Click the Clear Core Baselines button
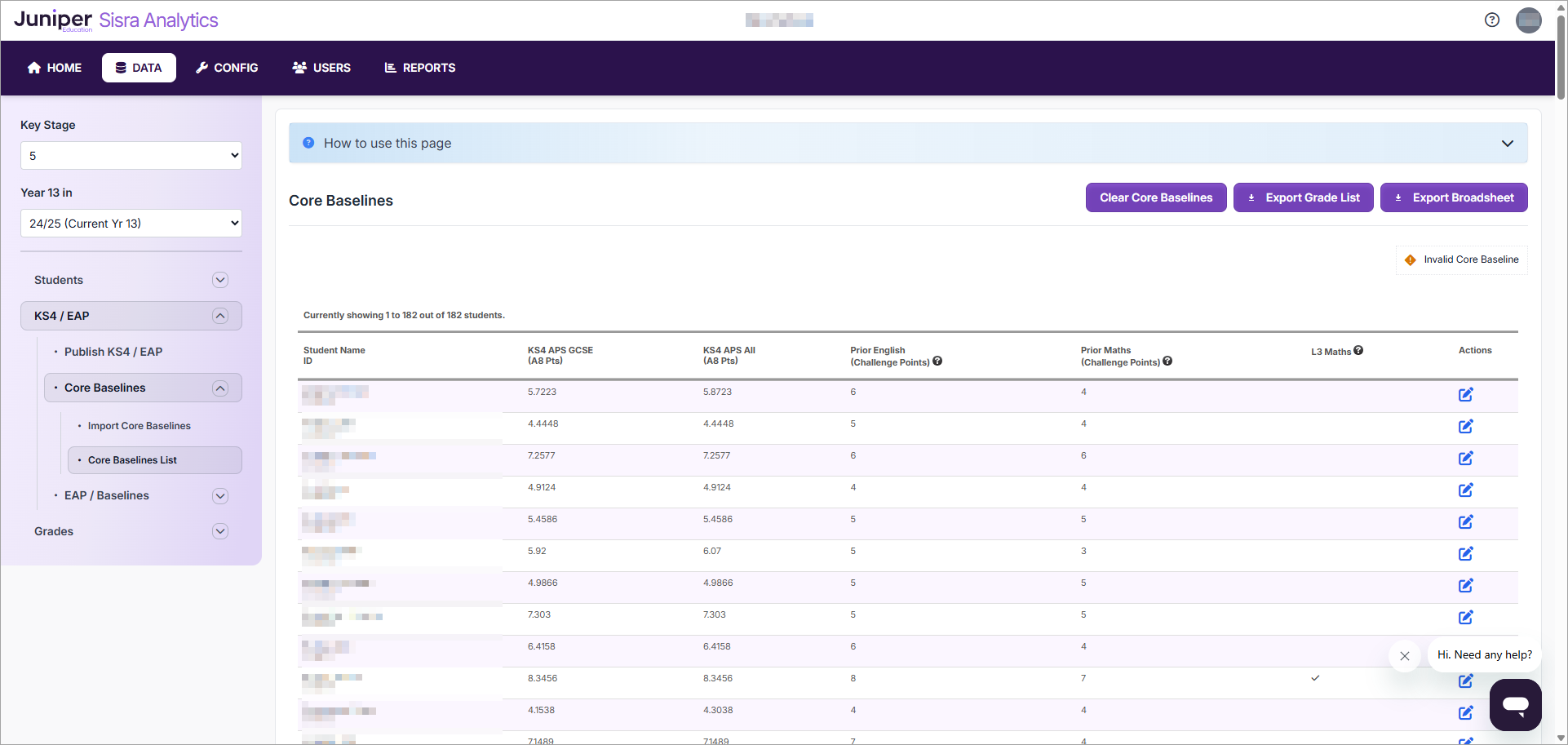This screenshot has height=745, width=1568. tap(1155, 197)
